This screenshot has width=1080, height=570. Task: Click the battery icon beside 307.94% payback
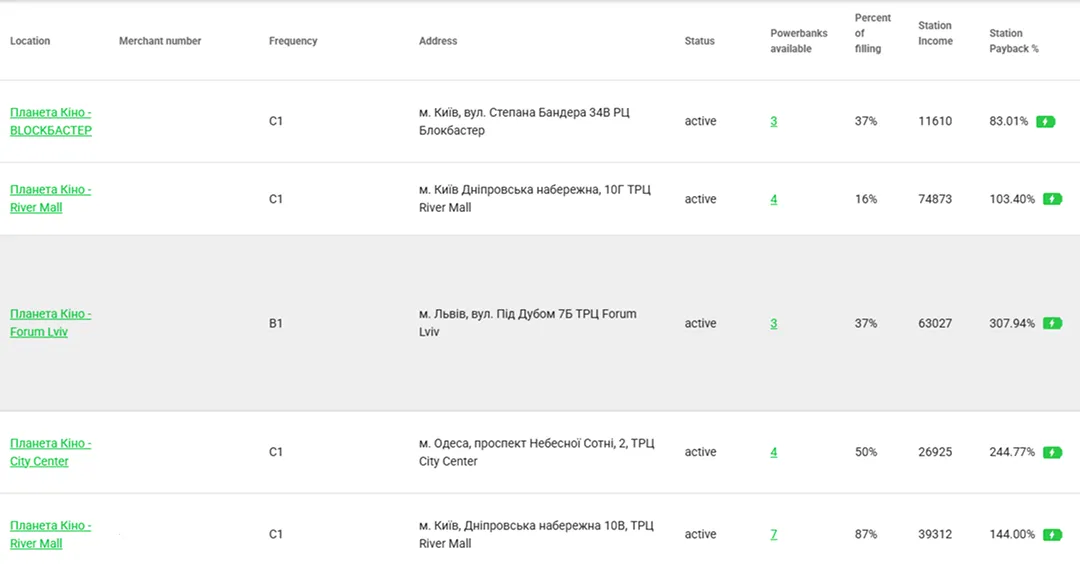point(1052,324)
